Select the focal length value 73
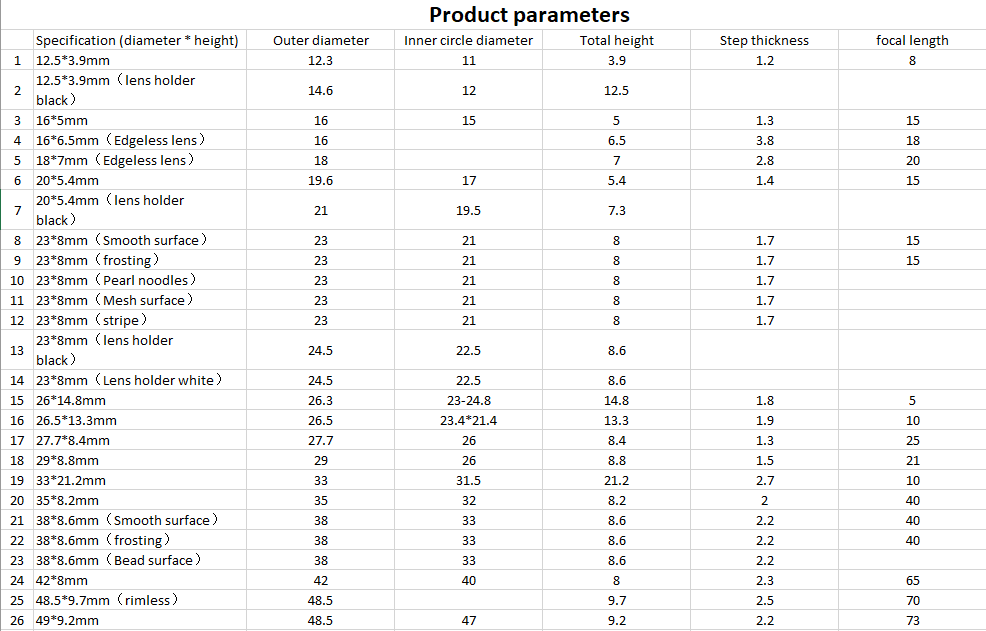 (x=912, y=620)
